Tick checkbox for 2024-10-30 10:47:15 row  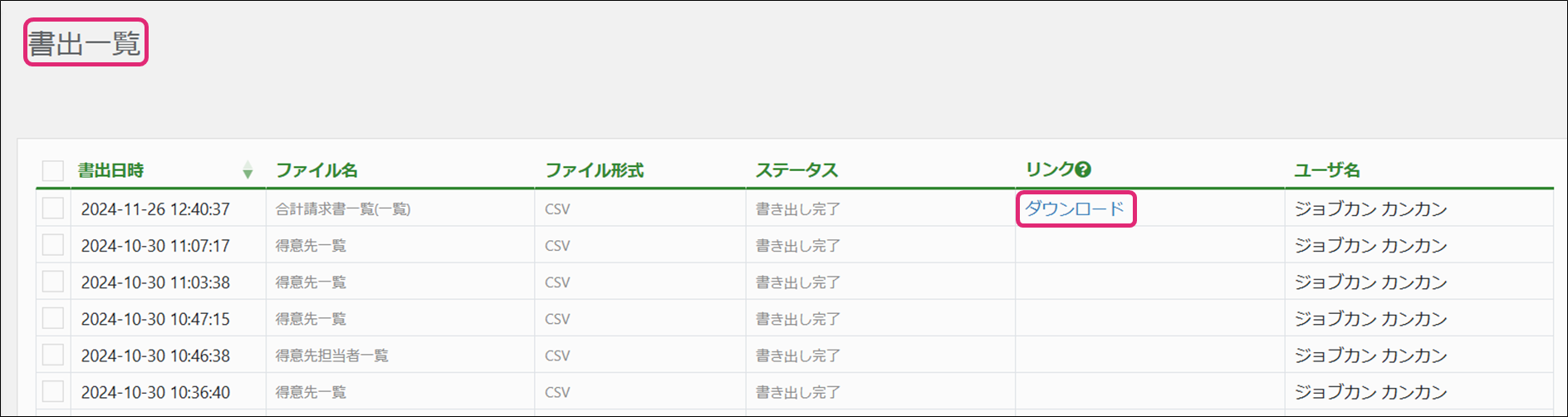[53, 317]
